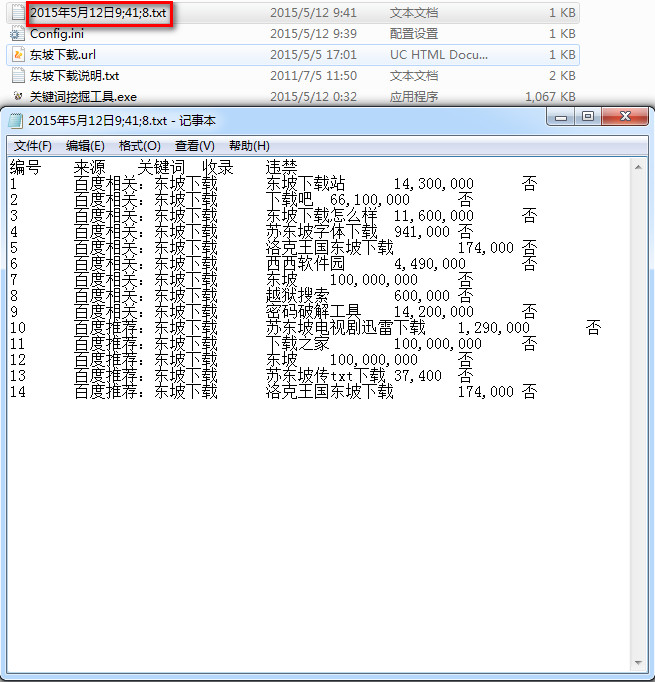Click the 66,100,000 value in row 2

(x=370, y=200)
